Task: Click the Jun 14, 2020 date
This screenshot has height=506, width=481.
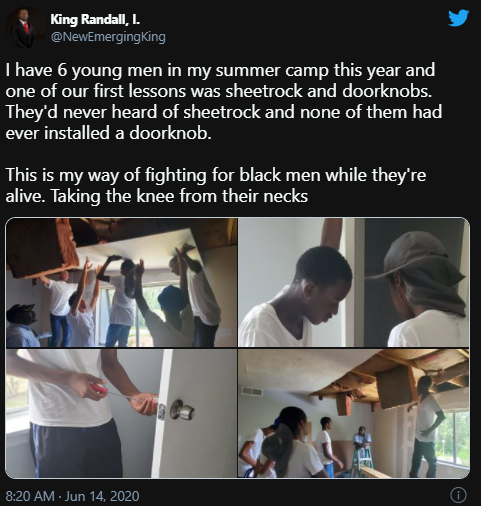Action: (x=102, y=496)
